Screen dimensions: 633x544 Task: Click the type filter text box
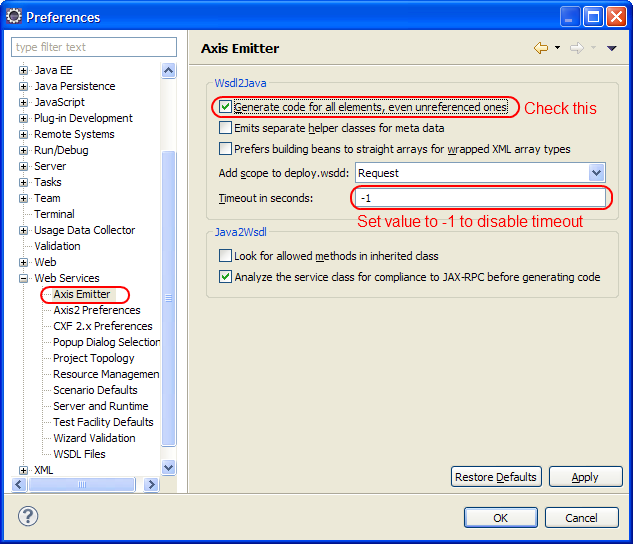94,47
